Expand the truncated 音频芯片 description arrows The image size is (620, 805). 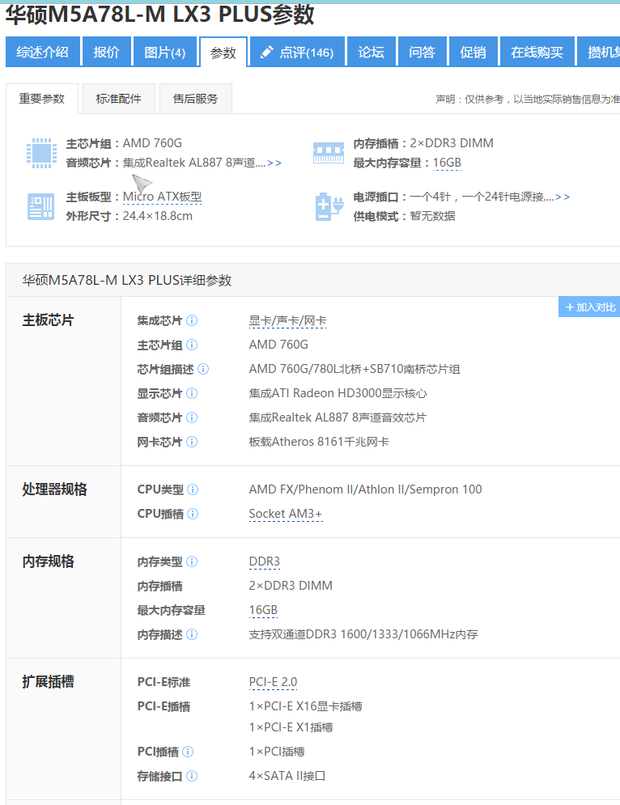275,163
